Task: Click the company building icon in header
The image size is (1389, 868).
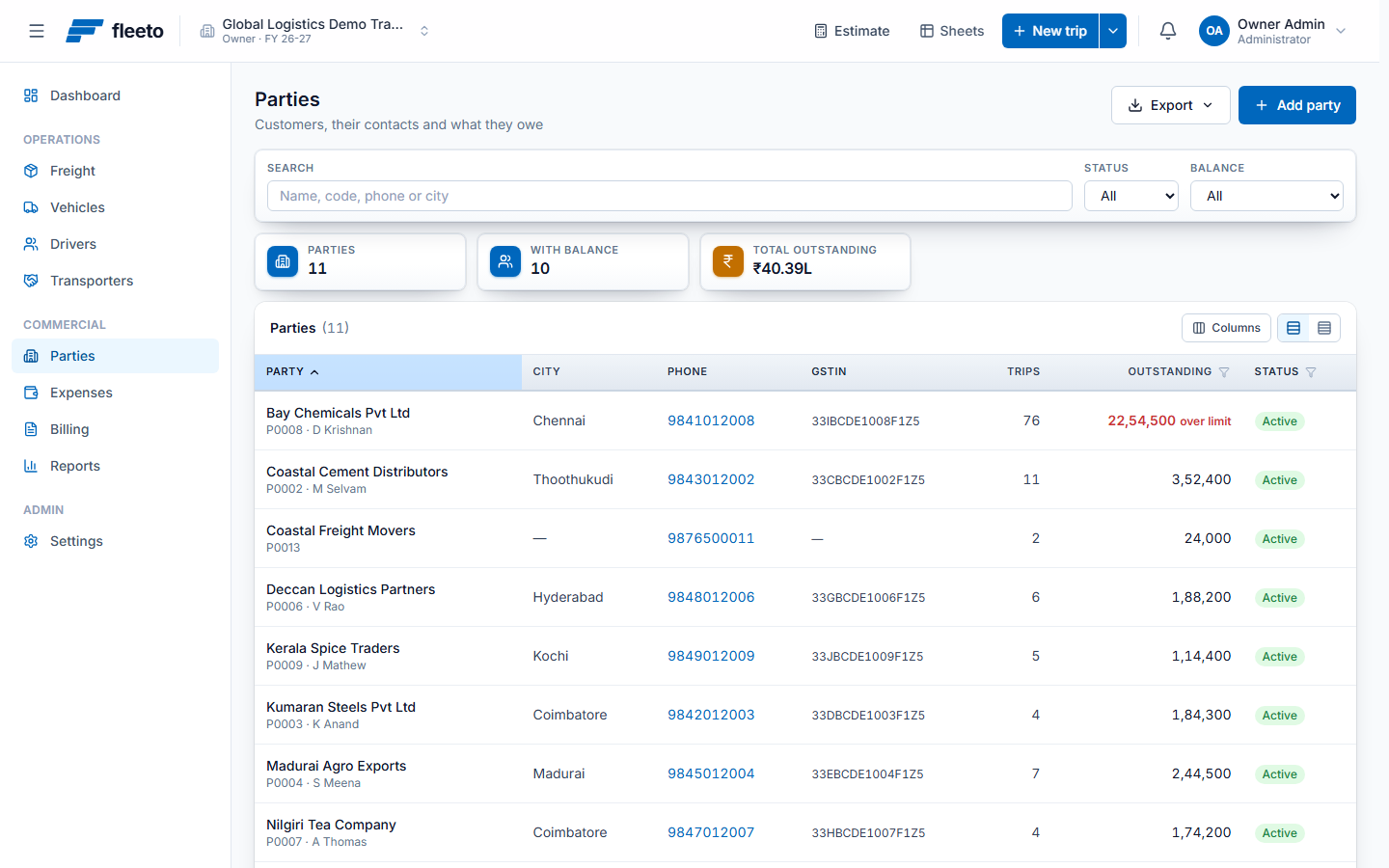Action: (207, 31)
